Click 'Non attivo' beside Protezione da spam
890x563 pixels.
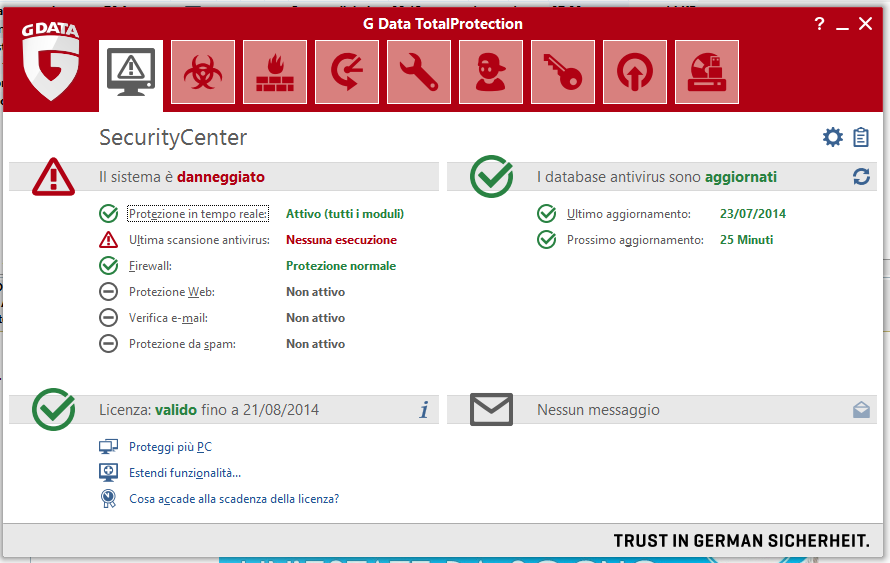(x=315, y=344)
